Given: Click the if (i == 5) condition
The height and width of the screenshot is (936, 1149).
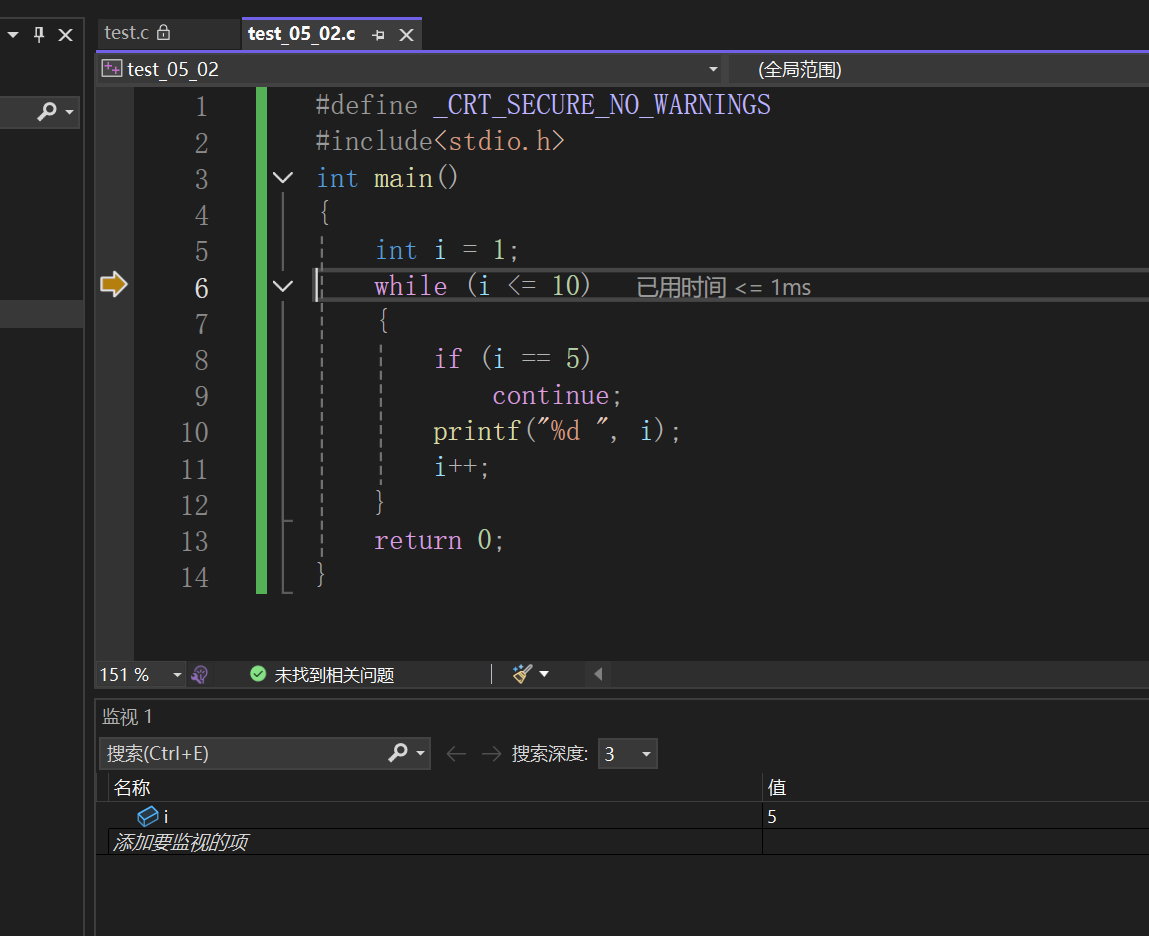Looking at the screenshot, I should tap(511, 358).
